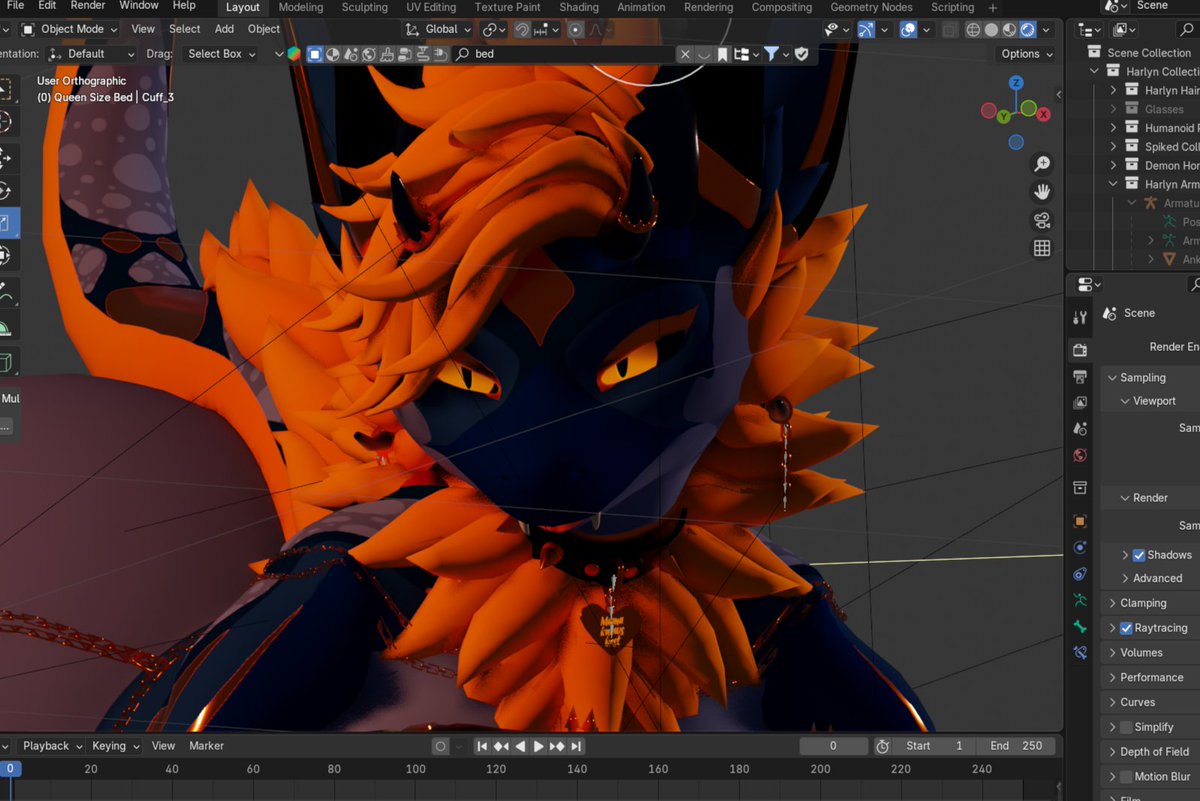Toggle proportional editing button
Image resolution: width=1200 pixels, height=801 pixels.
(x=576, y=30)
